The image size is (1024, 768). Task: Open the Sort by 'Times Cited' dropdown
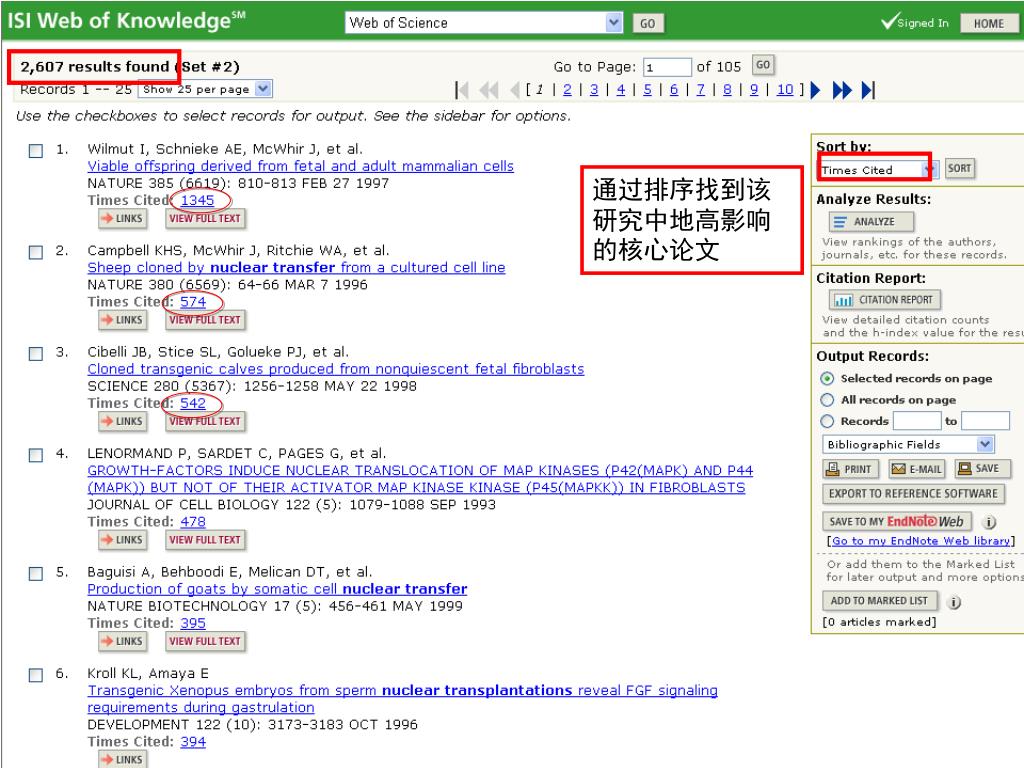[878, 170]
